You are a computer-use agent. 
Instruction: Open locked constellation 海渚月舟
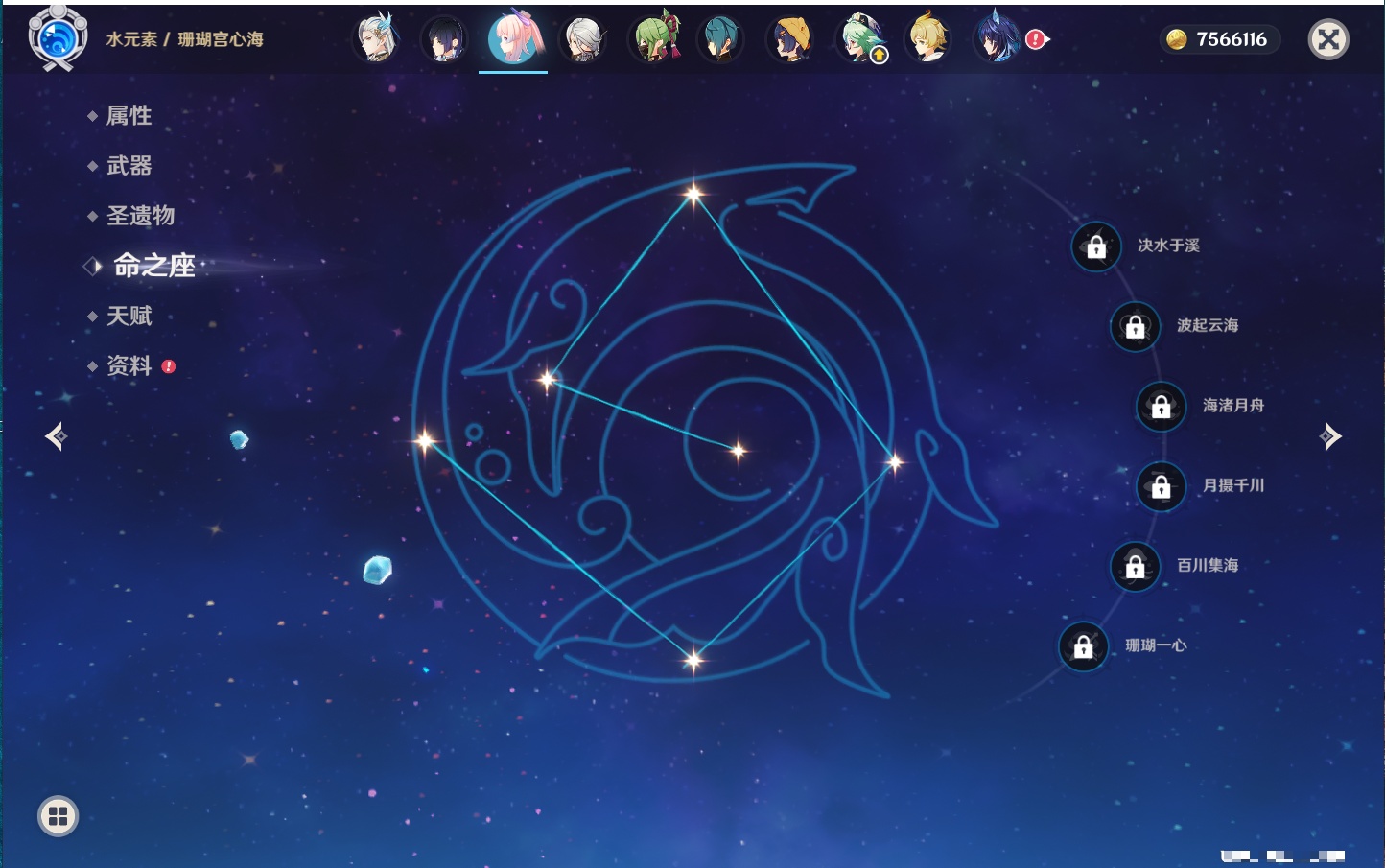(x=1161, y=406)
